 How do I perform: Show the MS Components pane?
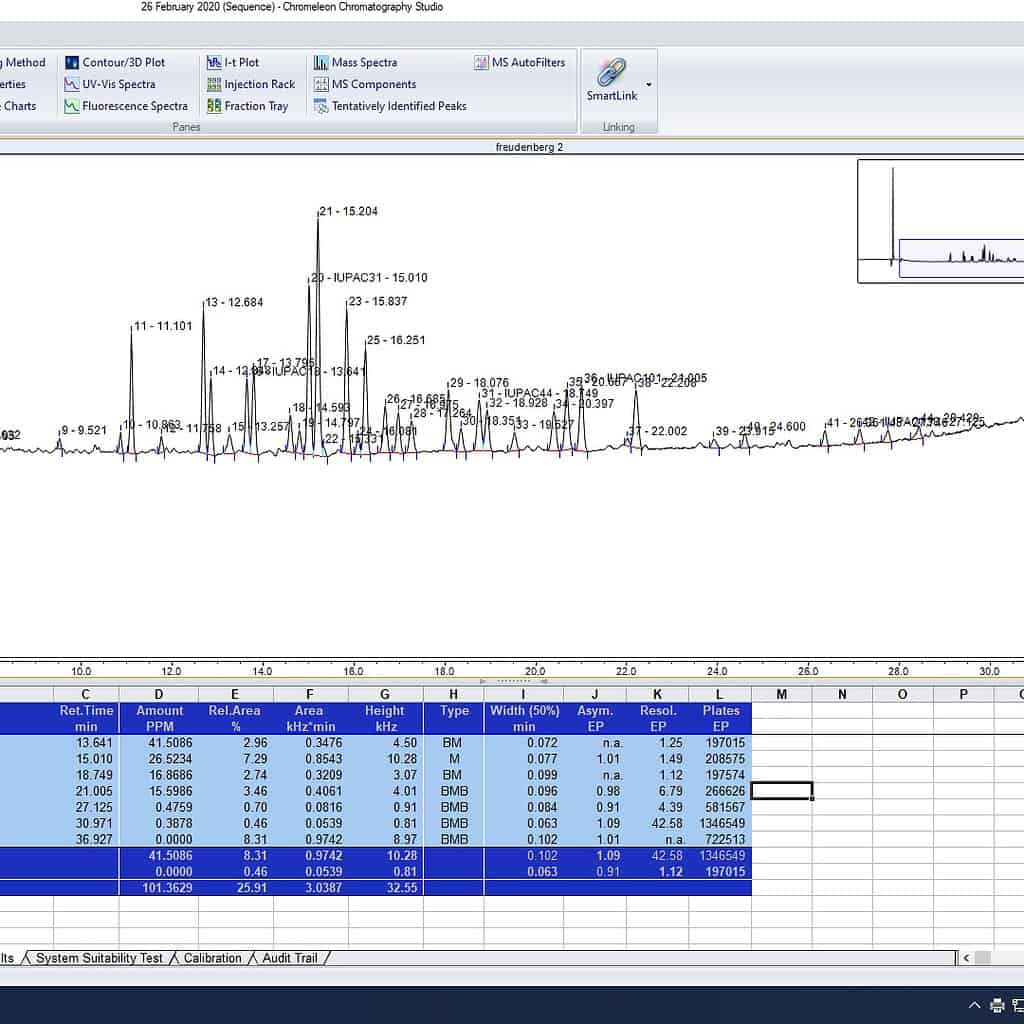[x=365, y=84]
